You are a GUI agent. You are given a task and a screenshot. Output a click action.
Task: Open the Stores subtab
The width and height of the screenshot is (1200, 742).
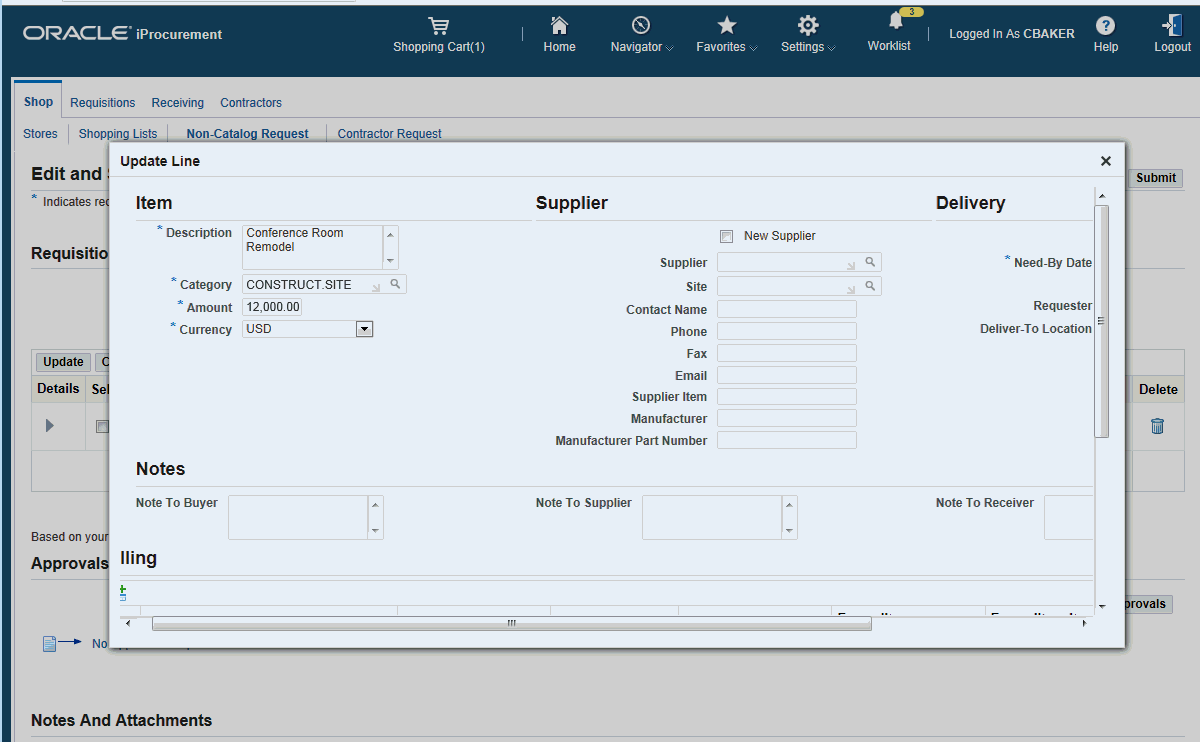point(40,134)
